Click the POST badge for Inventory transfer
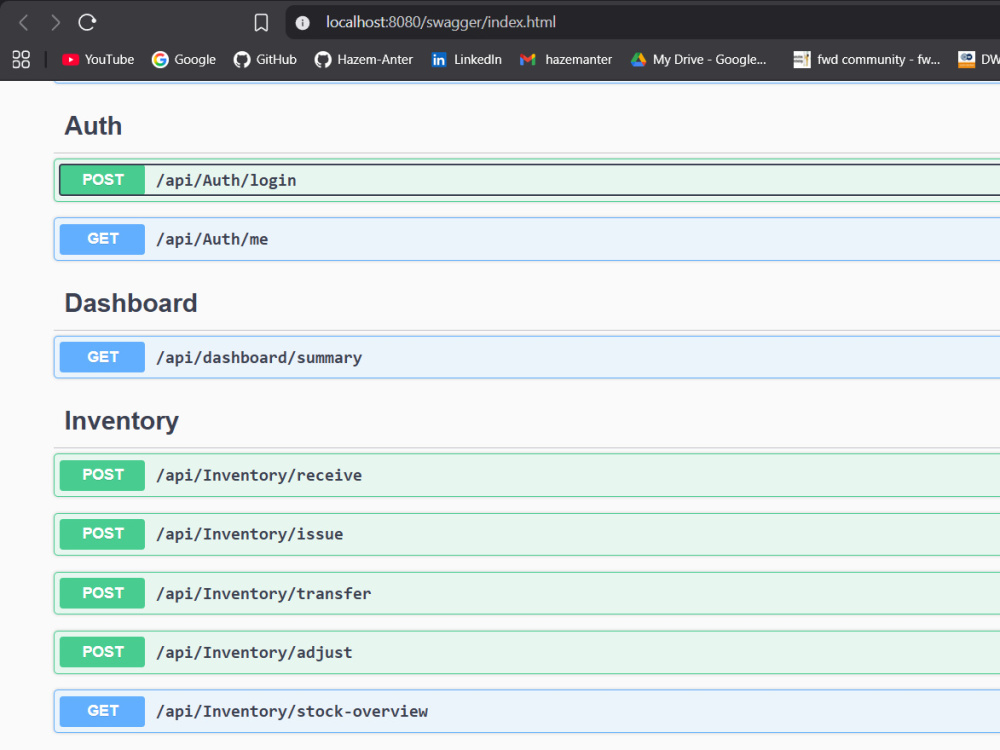Image resolution: width=1000 pixels, height=750 pixels. 103,593
